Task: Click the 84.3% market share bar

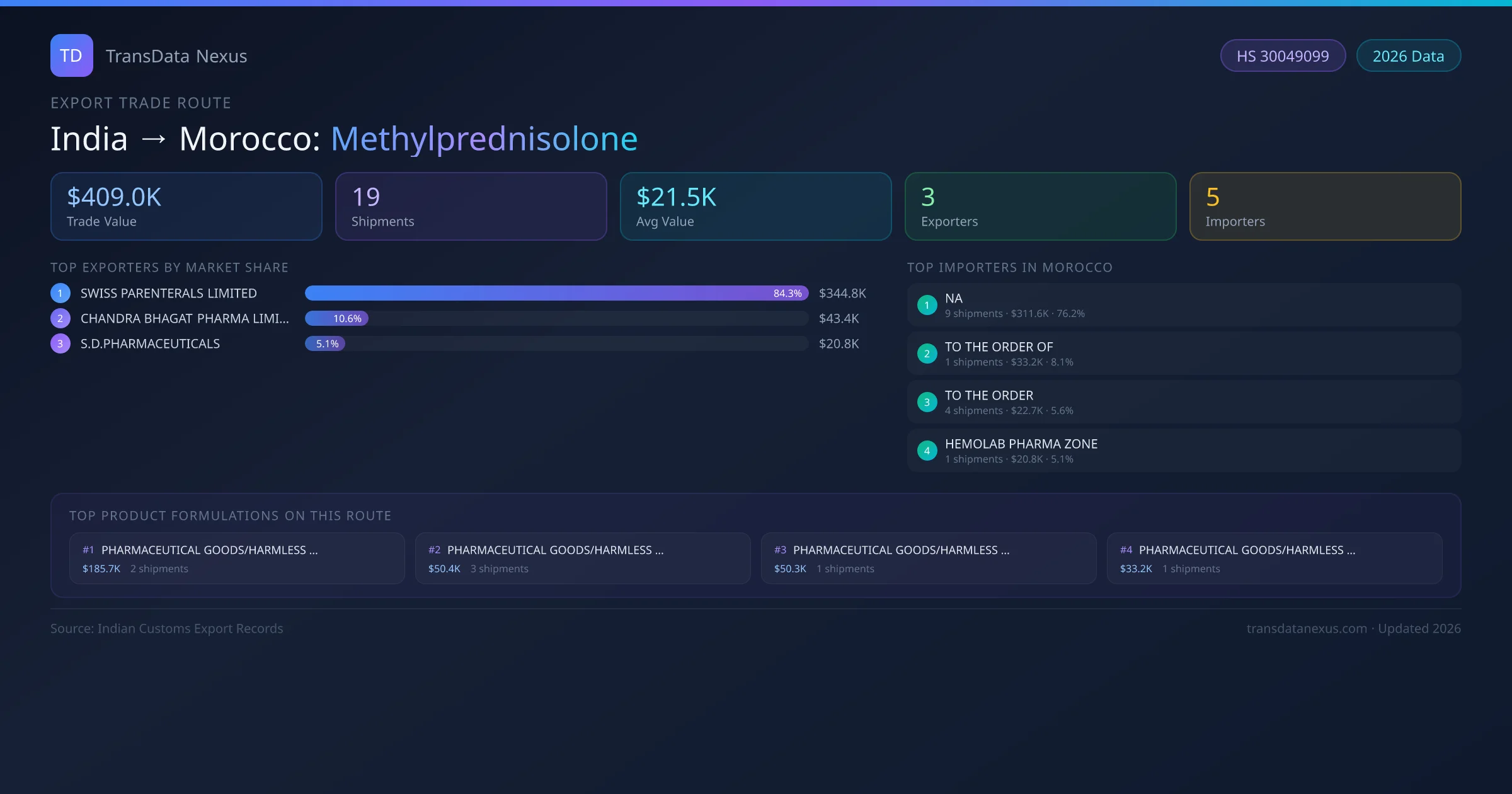Action: [556, 293]
